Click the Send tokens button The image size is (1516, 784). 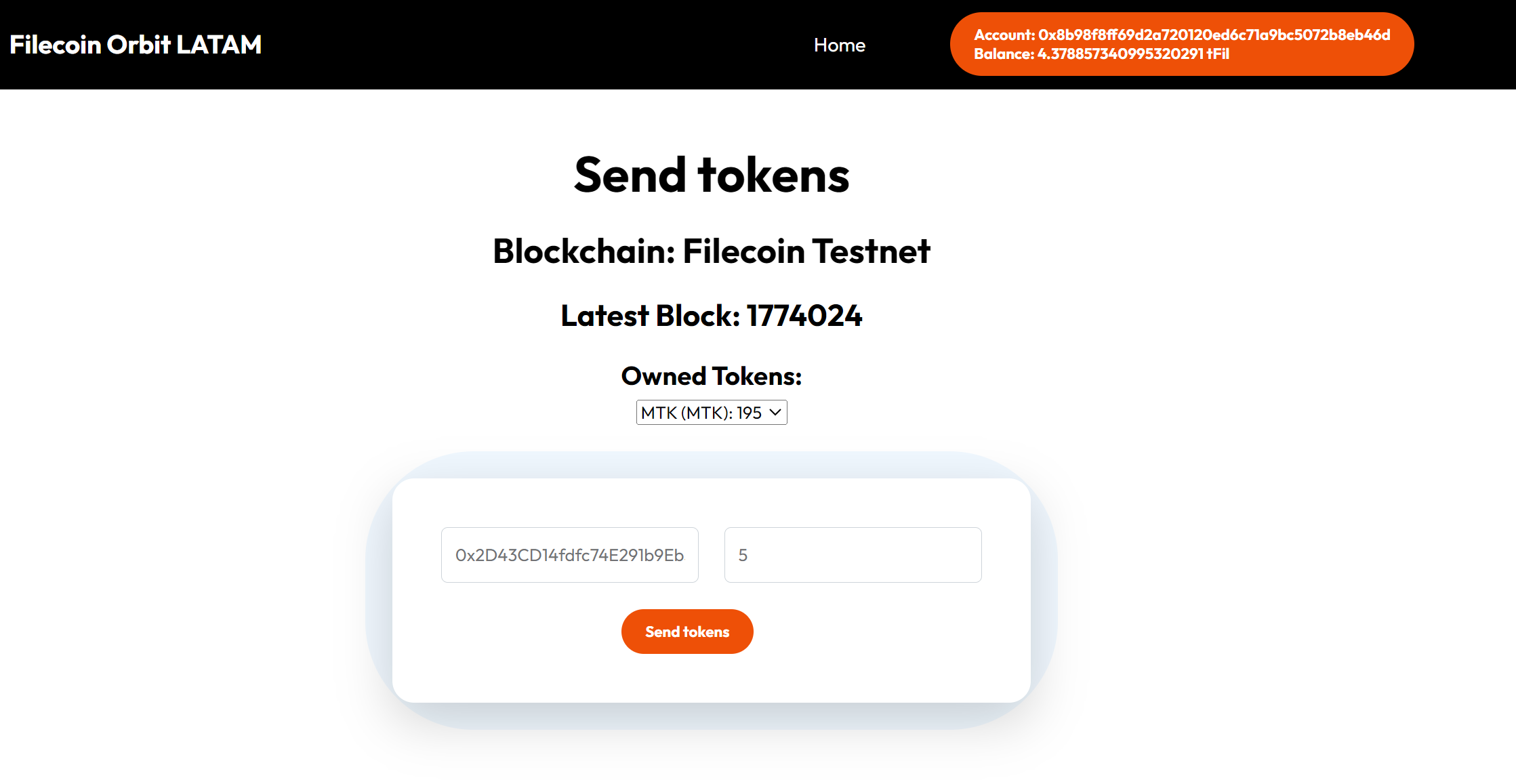pyautogui.click(x=688, y=631)
